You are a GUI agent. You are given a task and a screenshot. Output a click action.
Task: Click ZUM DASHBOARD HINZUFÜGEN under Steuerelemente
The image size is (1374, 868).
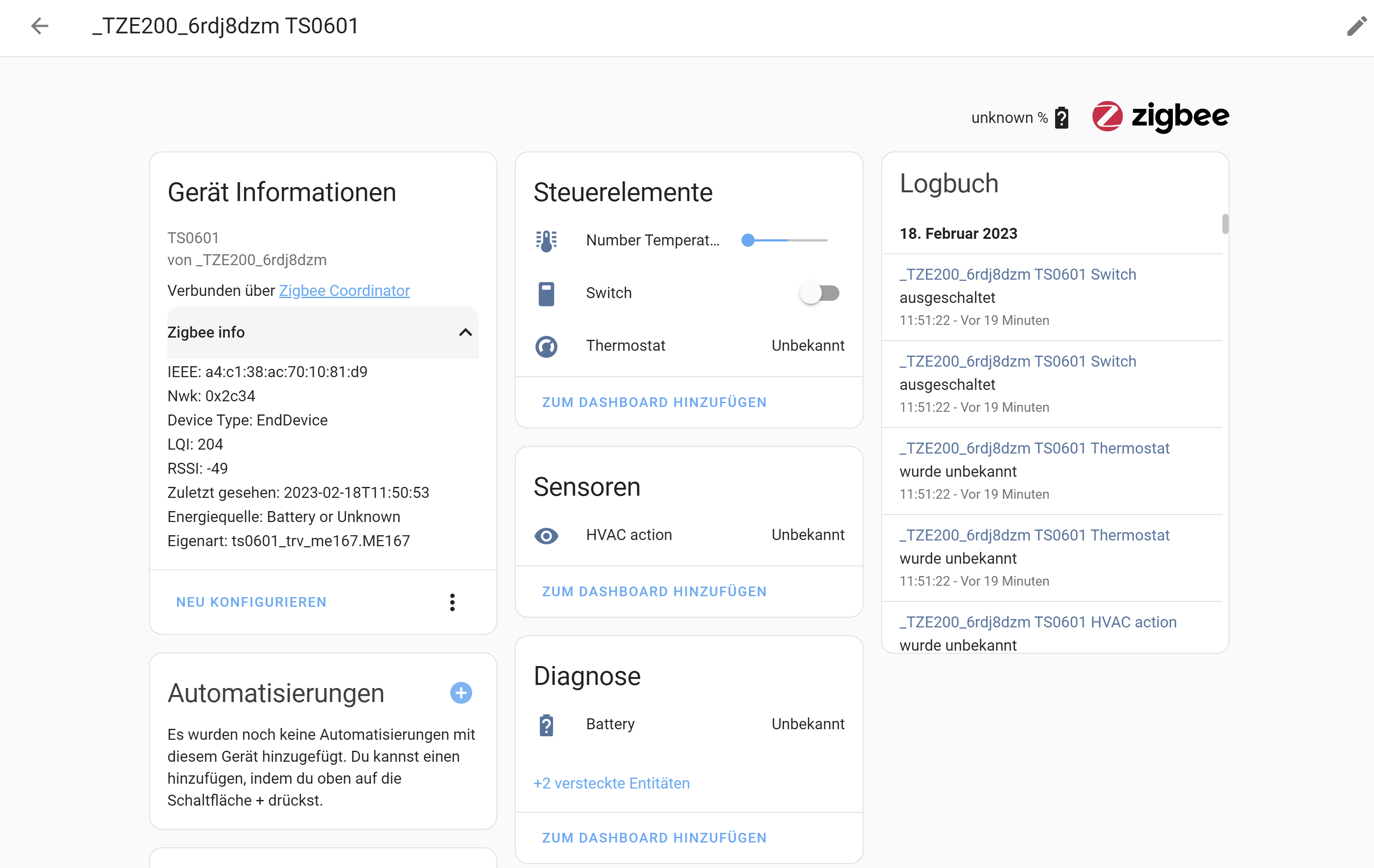click(654, 402)
